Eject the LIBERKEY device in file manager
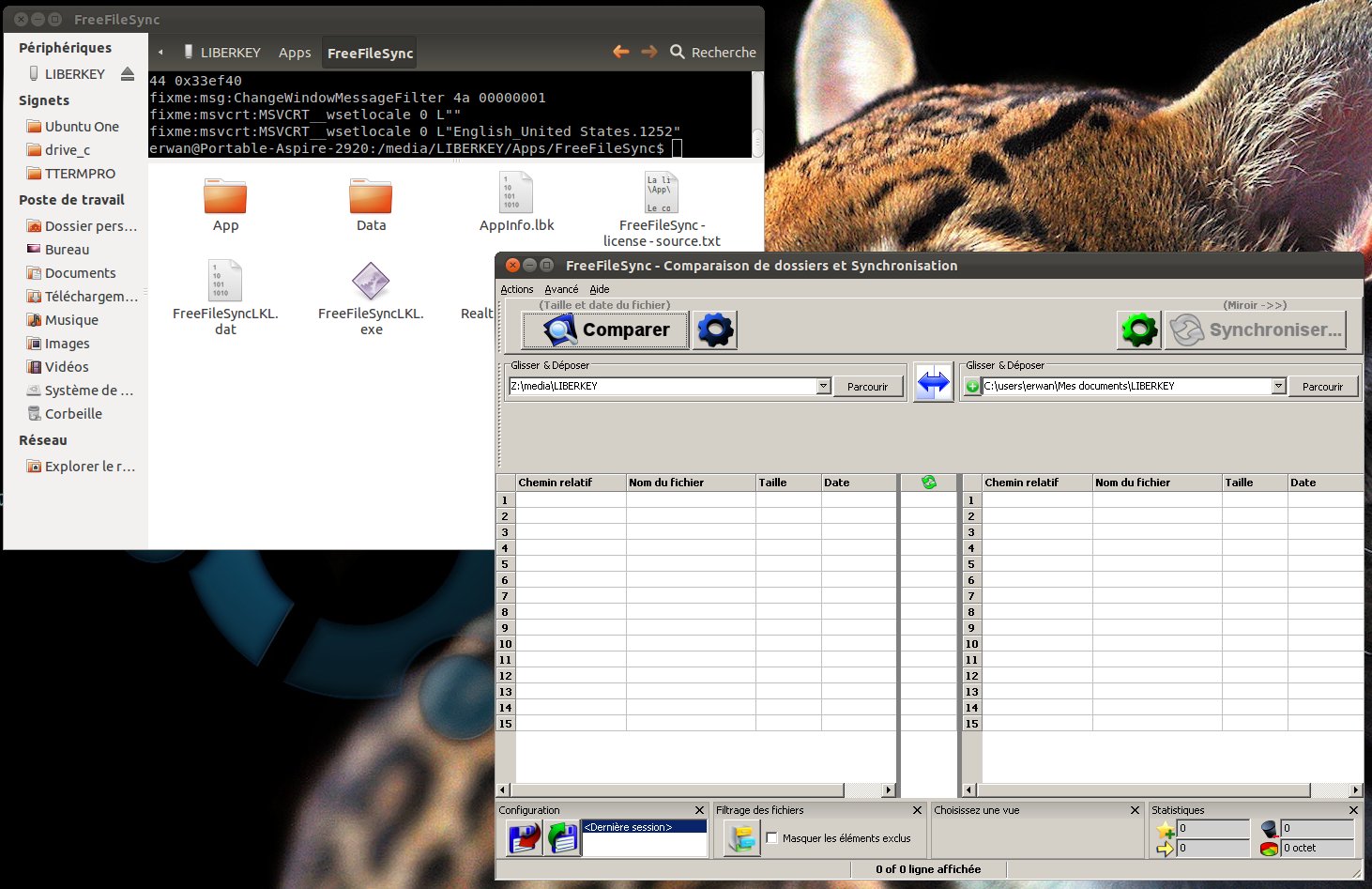Screen dimensions: 1372x889 point(128,74)
